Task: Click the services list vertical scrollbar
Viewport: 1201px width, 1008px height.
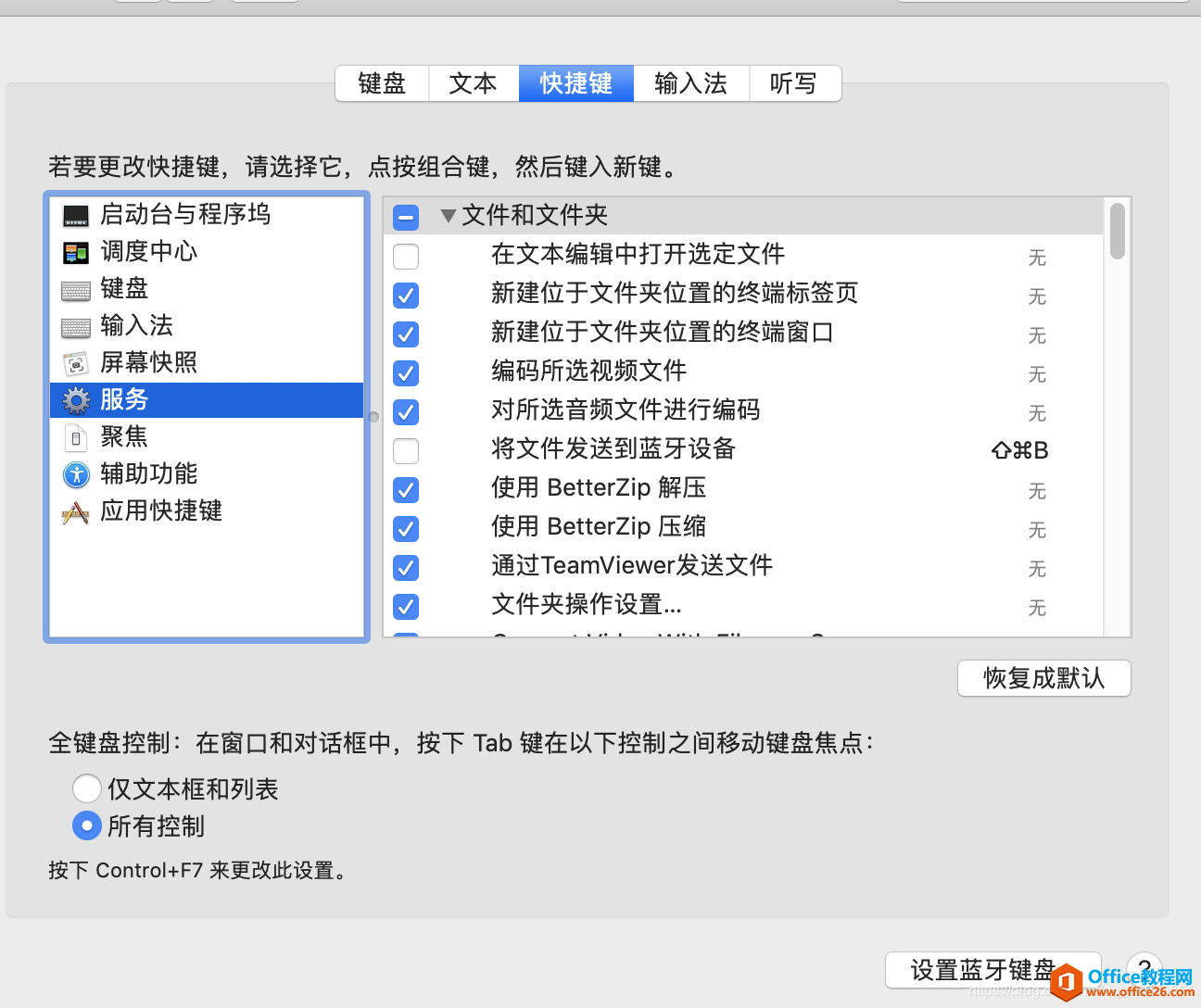Action: [1118, 231]
